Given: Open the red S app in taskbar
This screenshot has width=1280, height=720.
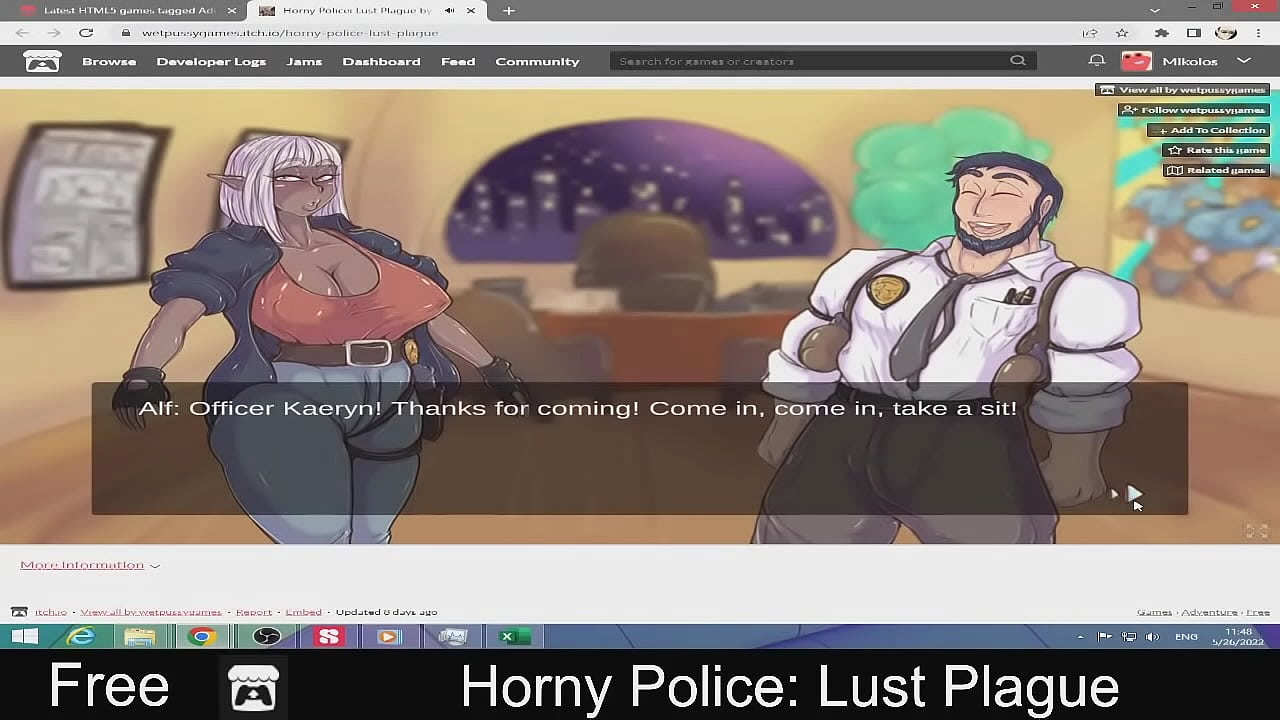Looking at the screenshot, I should [329, 636].
